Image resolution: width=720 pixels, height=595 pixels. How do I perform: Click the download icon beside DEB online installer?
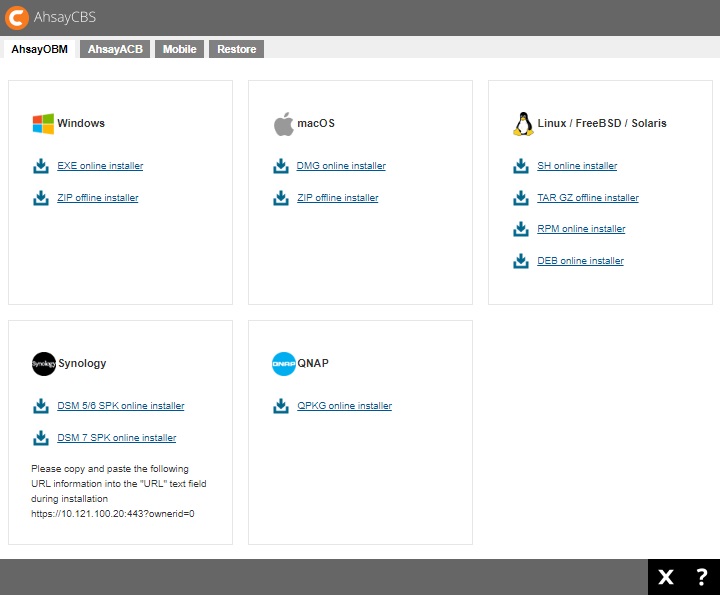[x=521, y=261]
